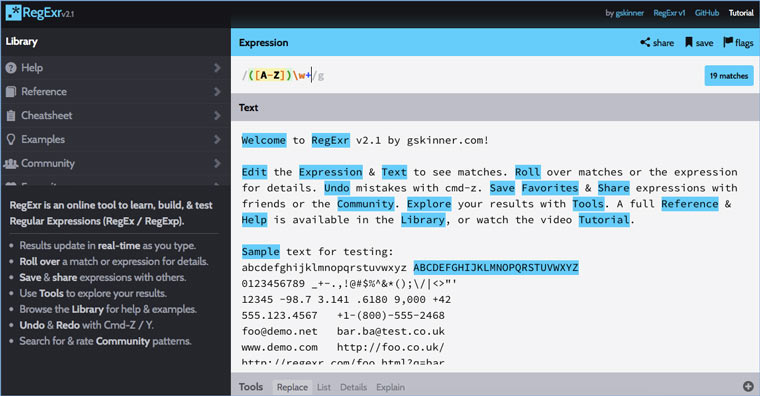Click the RegExr logo icon
The height and width of the screenshot is (396, 760).
[x=13, y=13]
